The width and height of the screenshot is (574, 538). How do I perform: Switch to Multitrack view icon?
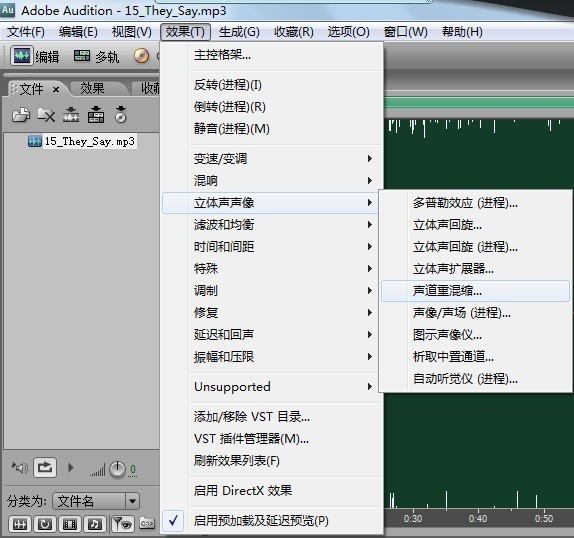82,56
